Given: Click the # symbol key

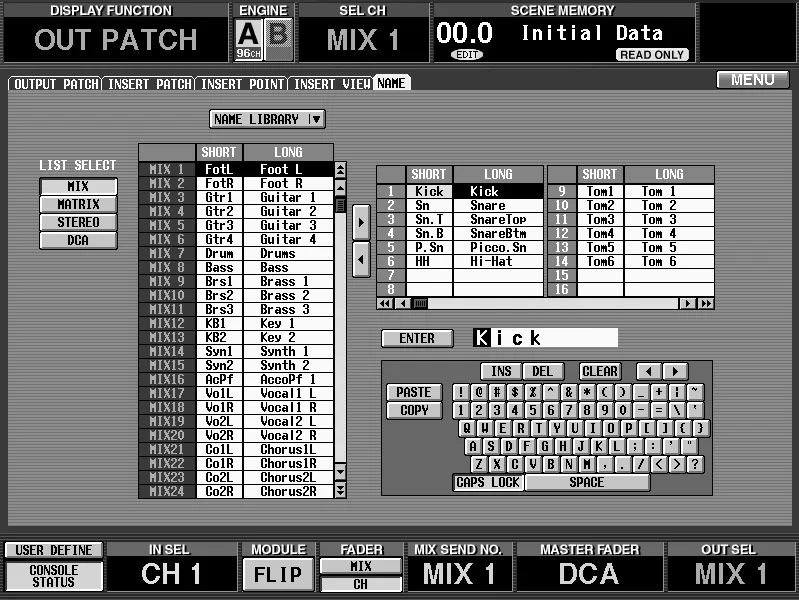Looking at the screenshot, I should click(497, 392).
